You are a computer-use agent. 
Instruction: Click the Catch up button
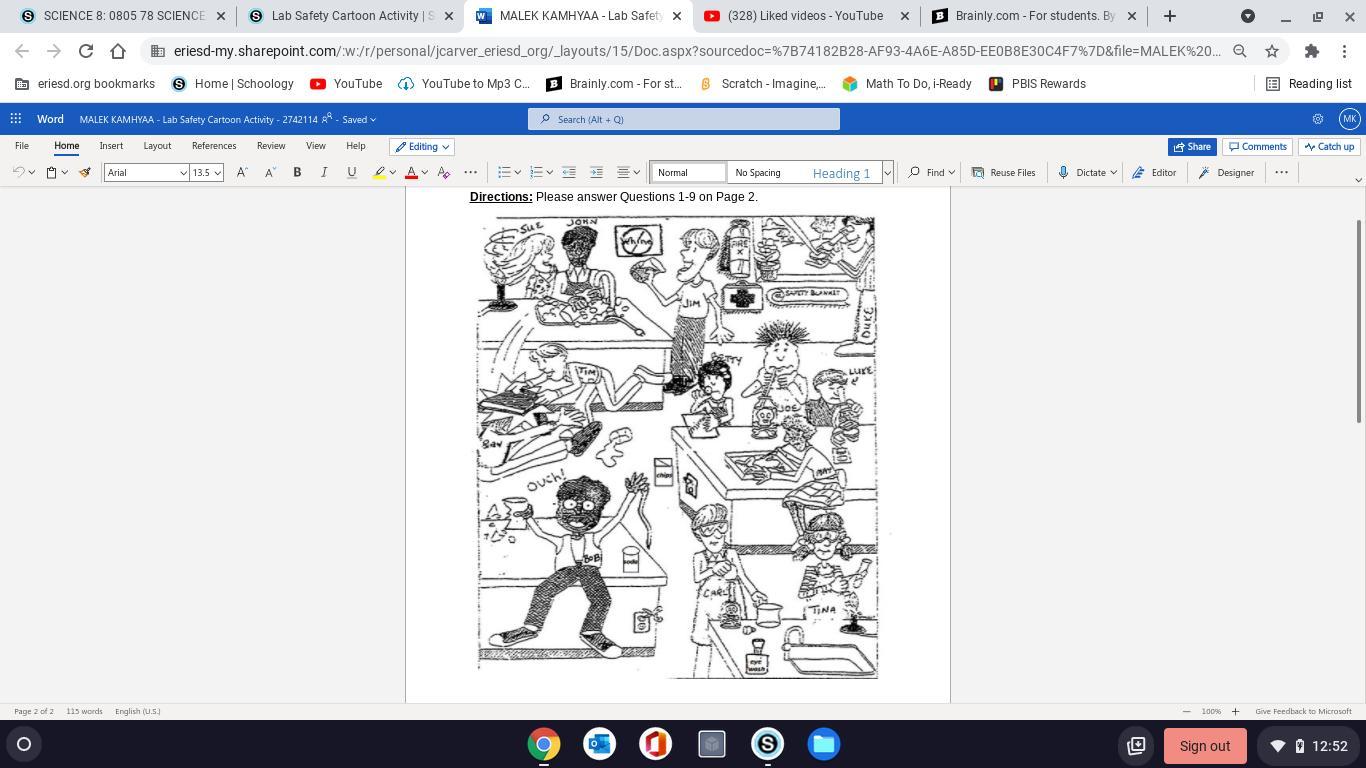[1328, 147]
